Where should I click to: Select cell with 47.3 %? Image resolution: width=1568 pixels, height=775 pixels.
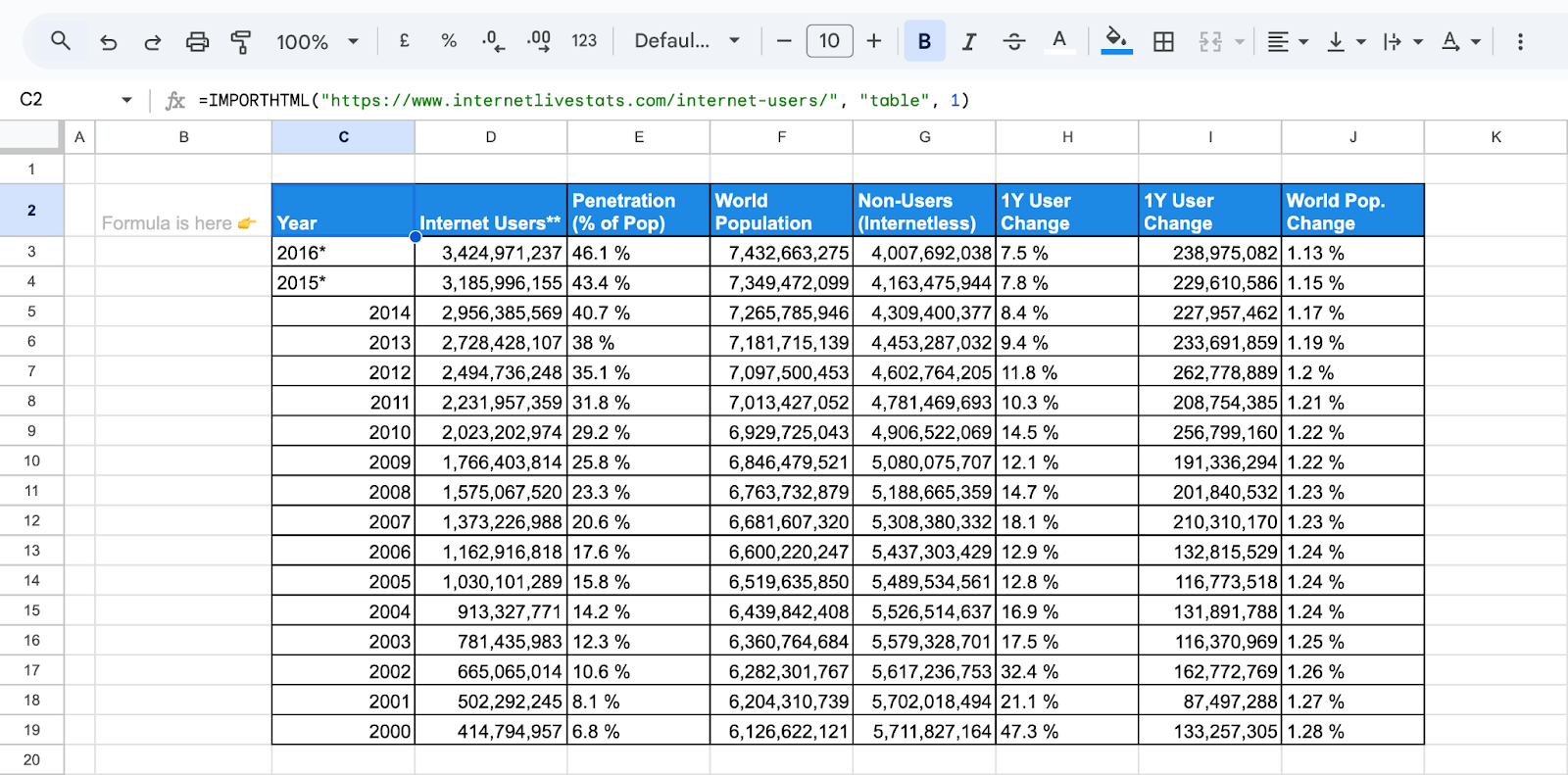coord(1067,731)
